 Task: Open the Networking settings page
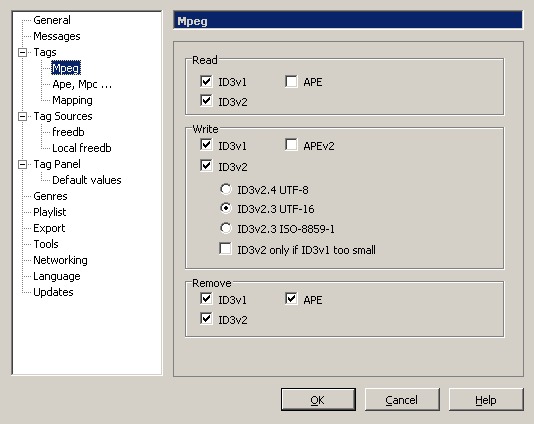[x=60, y=260]
